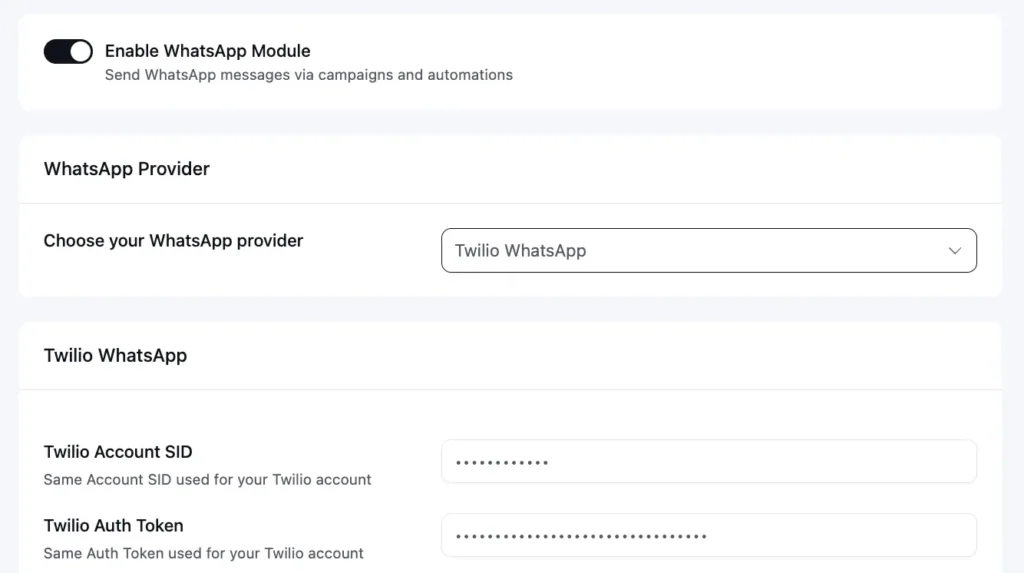Click the 'Enable WhatsApp Module' label text
This screenshot has width=1024, height=573.
(x=208, y=51)
